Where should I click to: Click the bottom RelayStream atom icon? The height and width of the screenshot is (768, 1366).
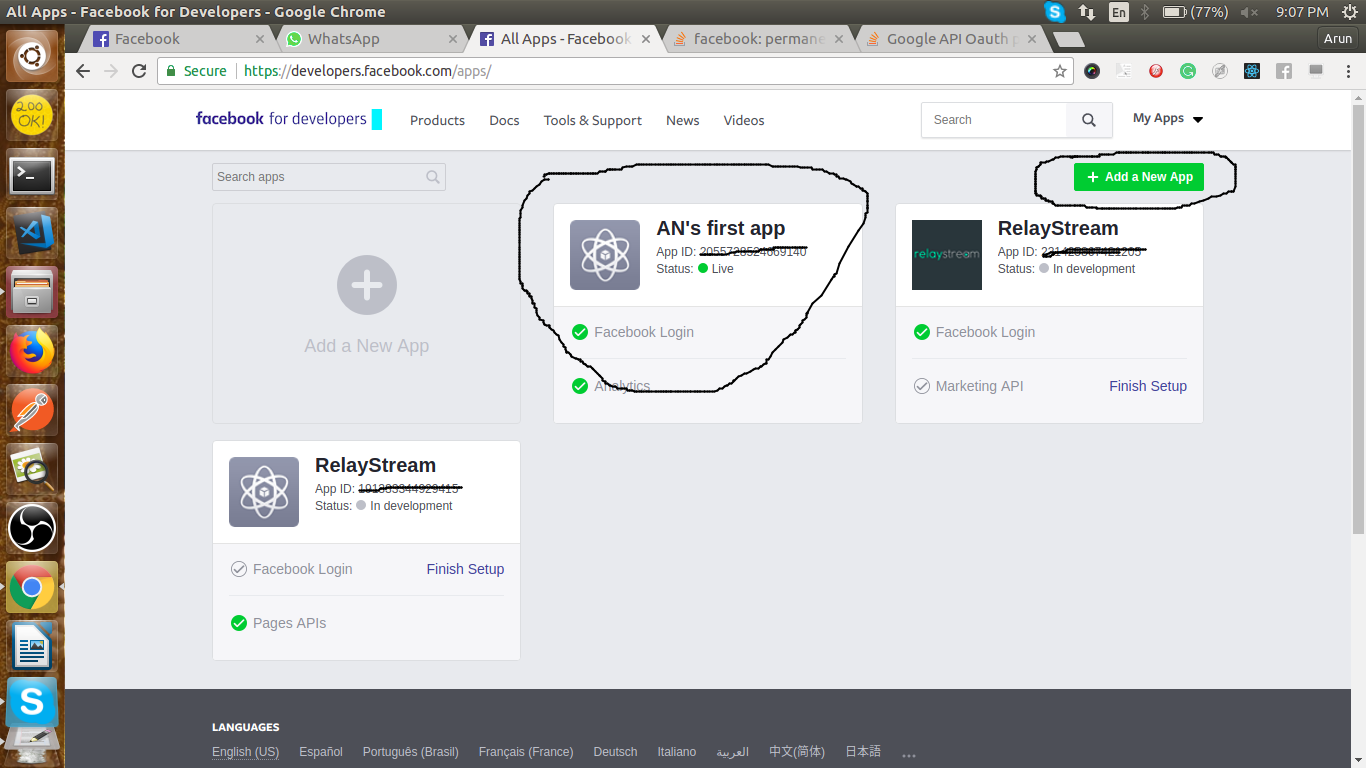pos(264,492)
